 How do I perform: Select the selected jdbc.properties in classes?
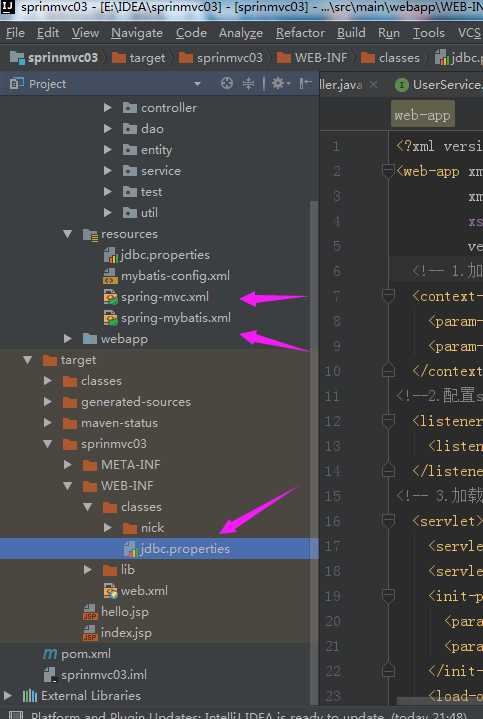coord(159,548)
